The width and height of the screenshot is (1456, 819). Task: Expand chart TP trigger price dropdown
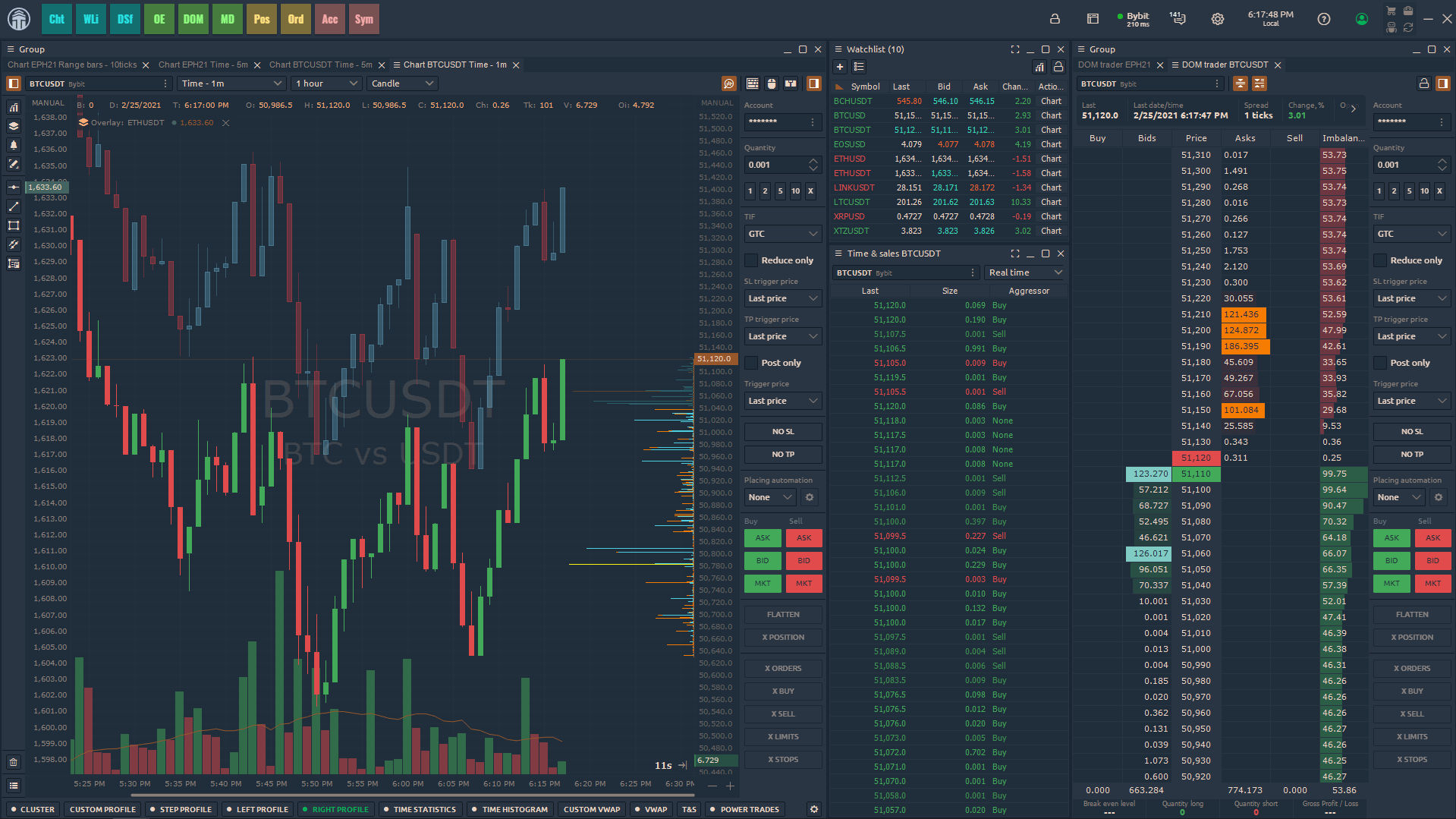point(783,336)
